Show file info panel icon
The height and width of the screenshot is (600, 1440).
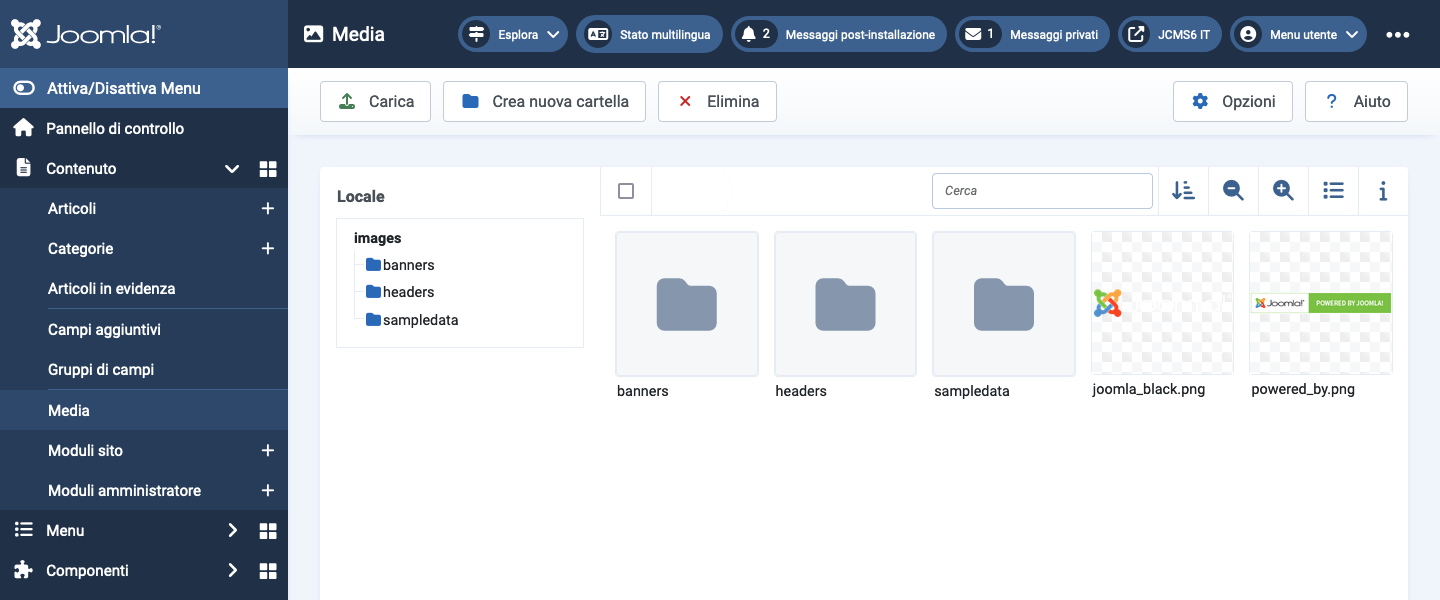1383,191
